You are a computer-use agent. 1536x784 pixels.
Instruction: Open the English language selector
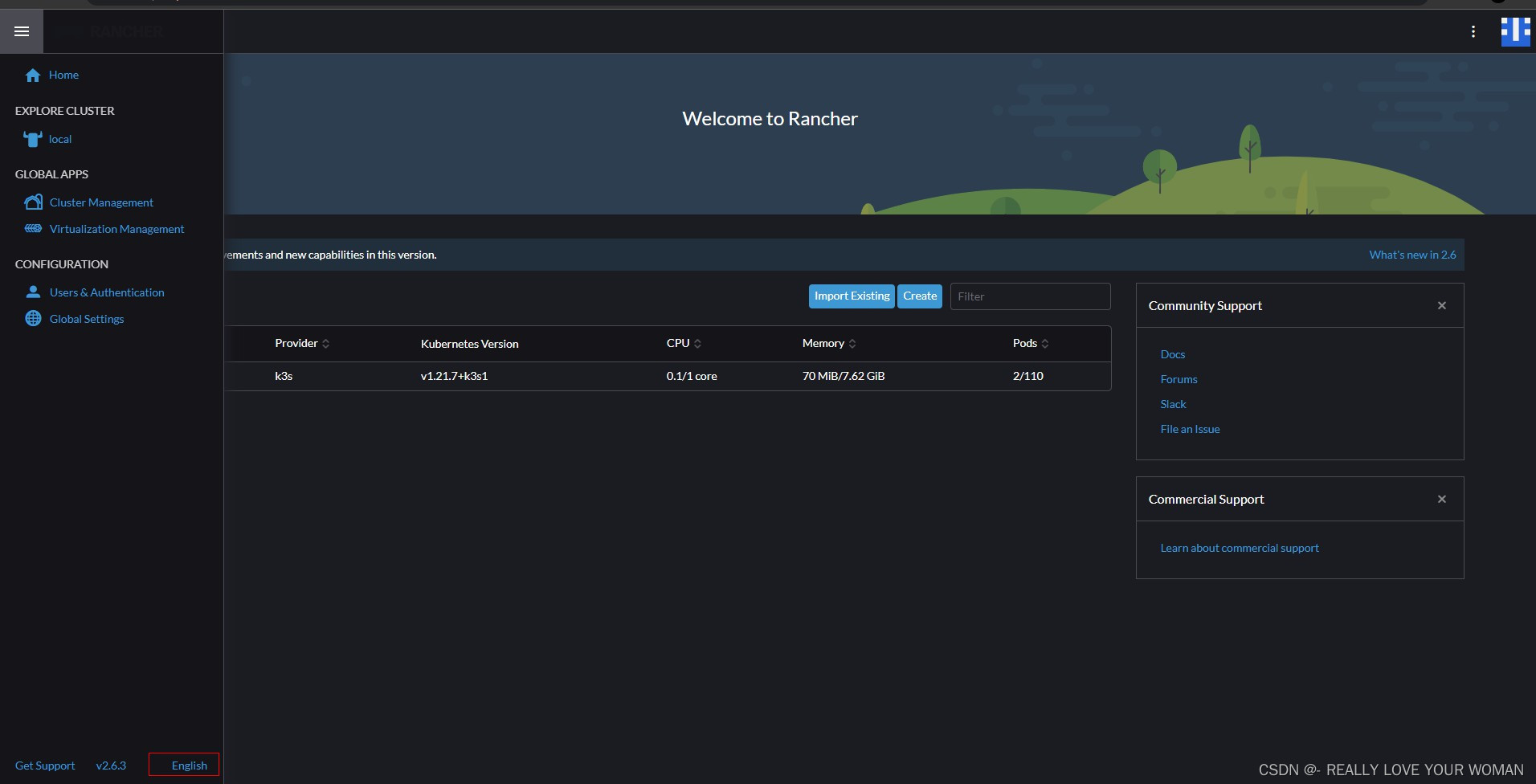184,765
